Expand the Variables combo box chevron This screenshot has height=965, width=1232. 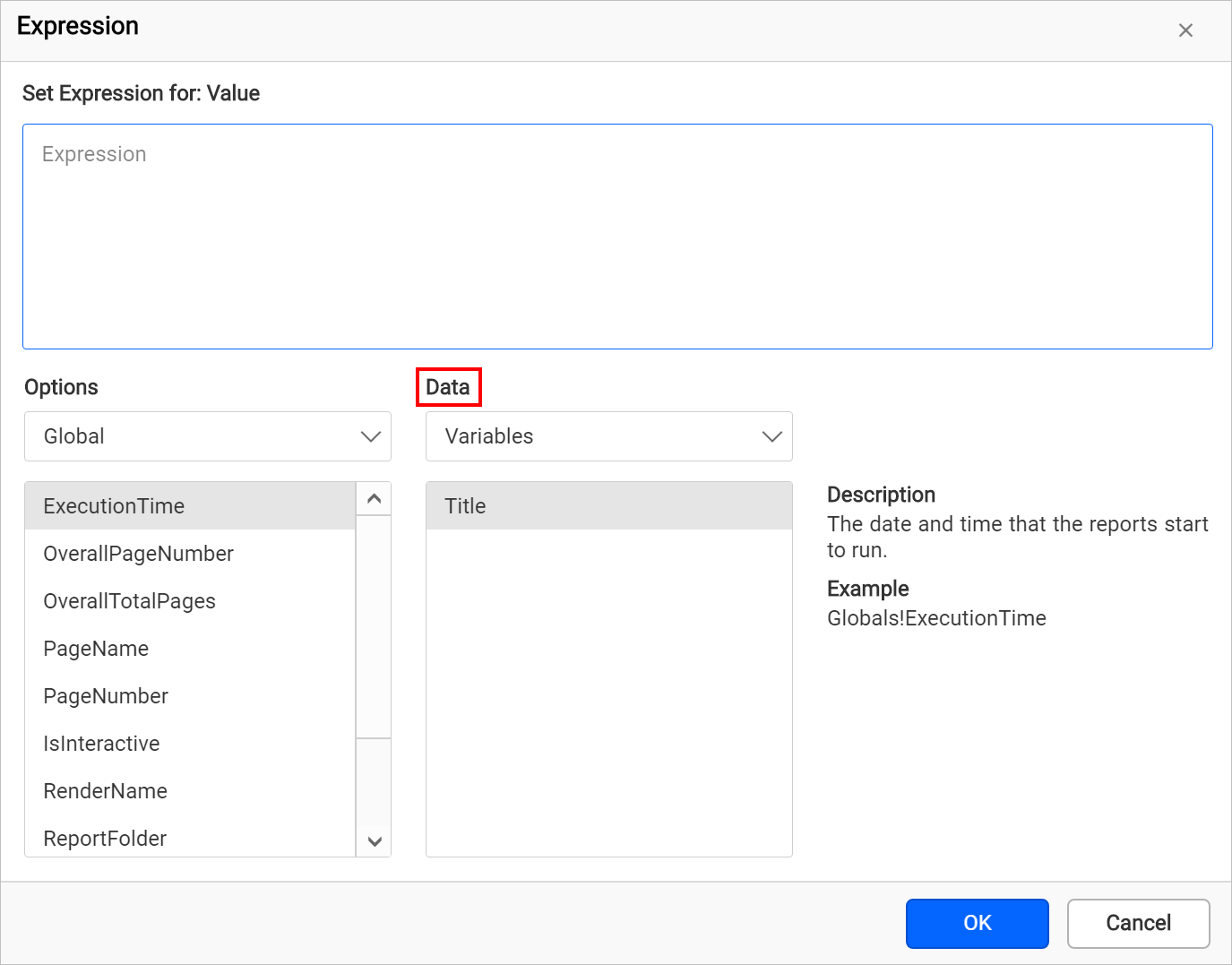pyautogui.click(x=771, y=436)
